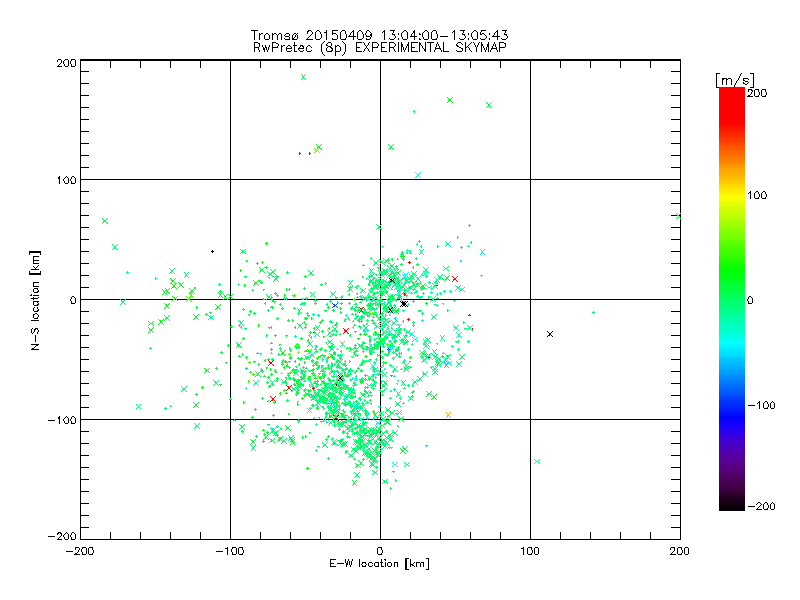
Task: Click the y-axis tick label 100
Action: pyautogui.click(x=66, y=180)
